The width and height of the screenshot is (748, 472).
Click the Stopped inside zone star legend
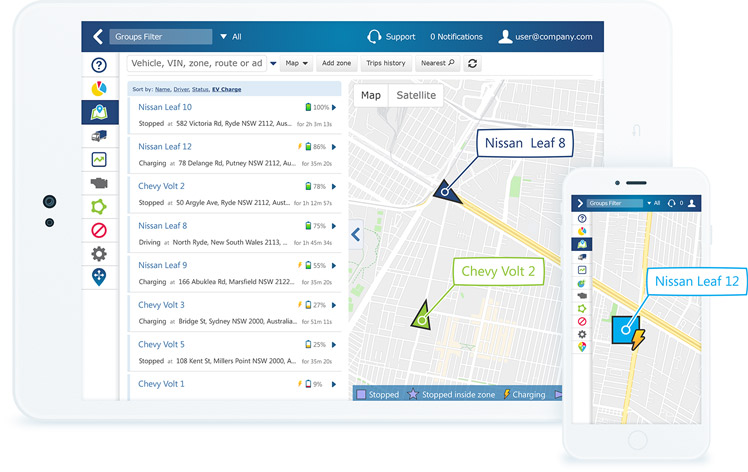[413, 394]
